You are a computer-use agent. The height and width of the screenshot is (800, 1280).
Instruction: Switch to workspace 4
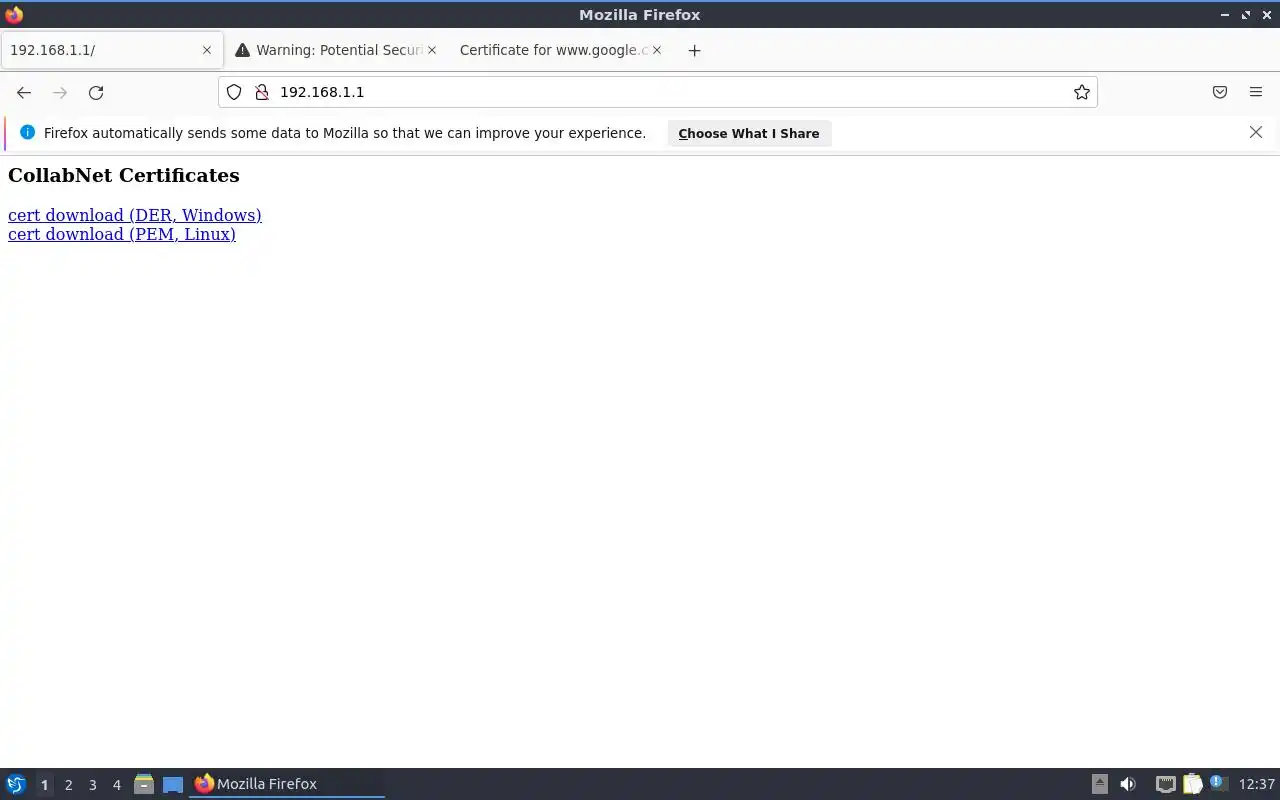(x=116, y=784)
